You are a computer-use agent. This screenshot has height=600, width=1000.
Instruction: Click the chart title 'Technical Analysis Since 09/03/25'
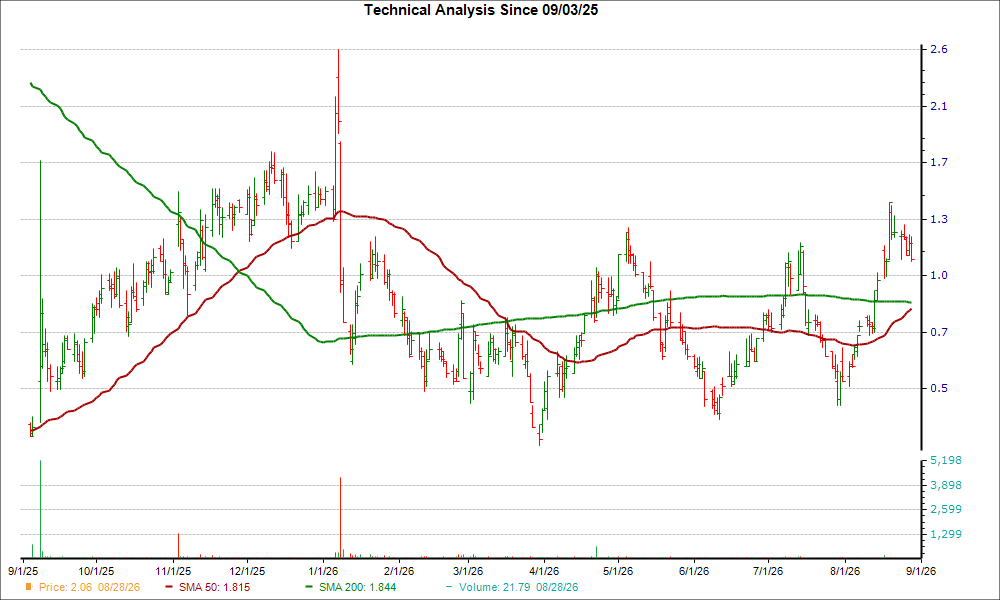pos(482,10)
